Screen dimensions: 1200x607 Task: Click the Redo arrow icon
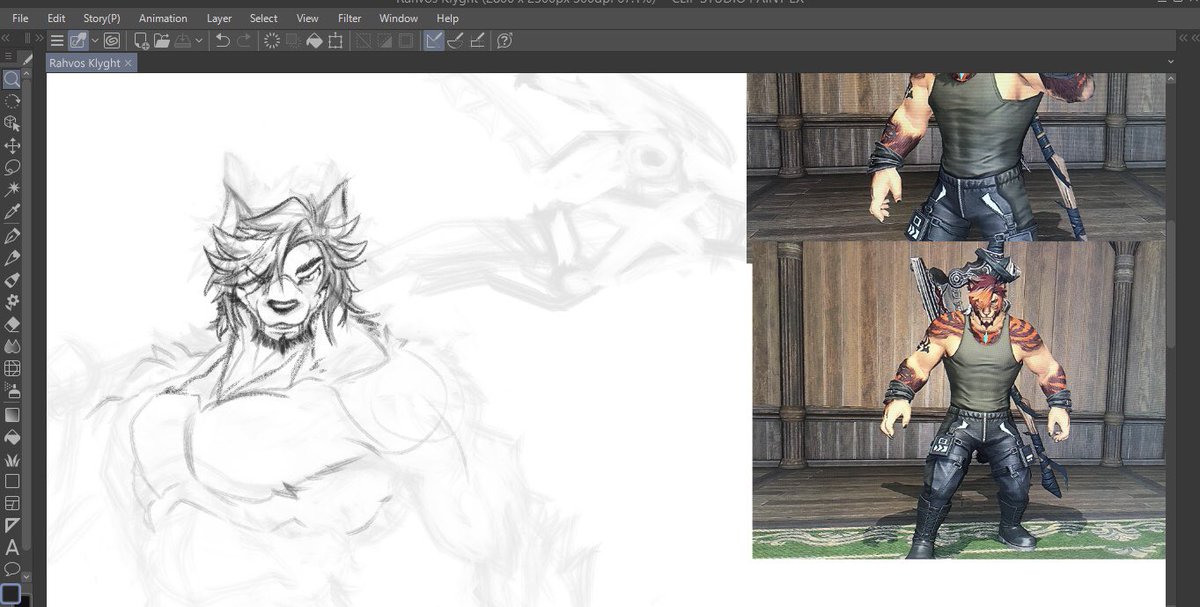(x=243, y=41)
